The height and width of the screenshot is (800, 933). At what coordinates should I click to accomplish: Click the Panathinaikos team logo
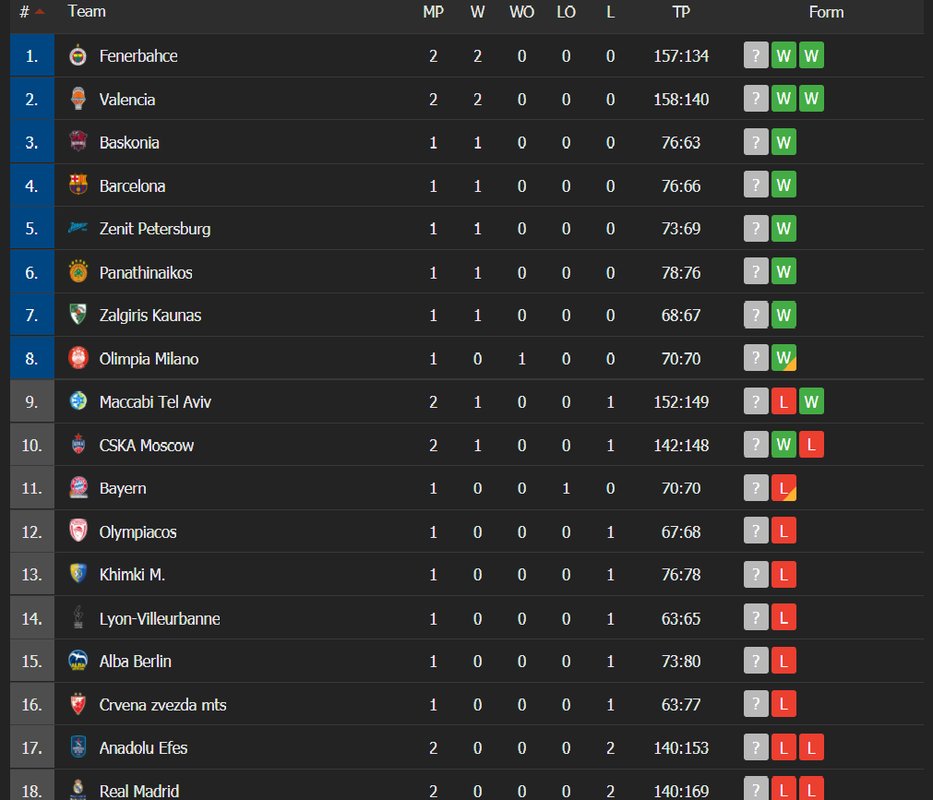point(78,271)
